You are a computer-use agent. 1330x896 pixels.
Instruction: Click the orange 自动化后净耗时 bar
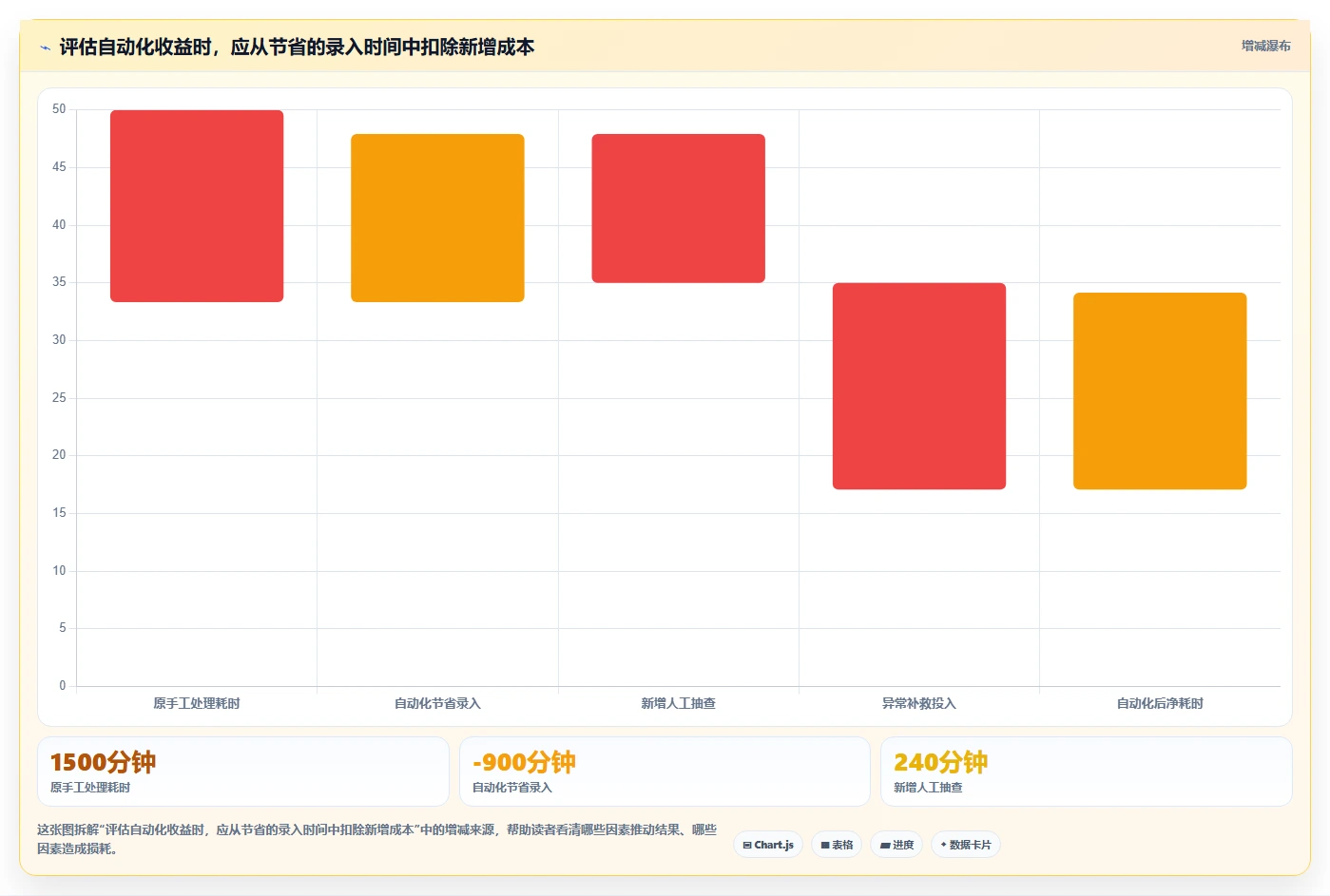click(x=1160, y=391)
